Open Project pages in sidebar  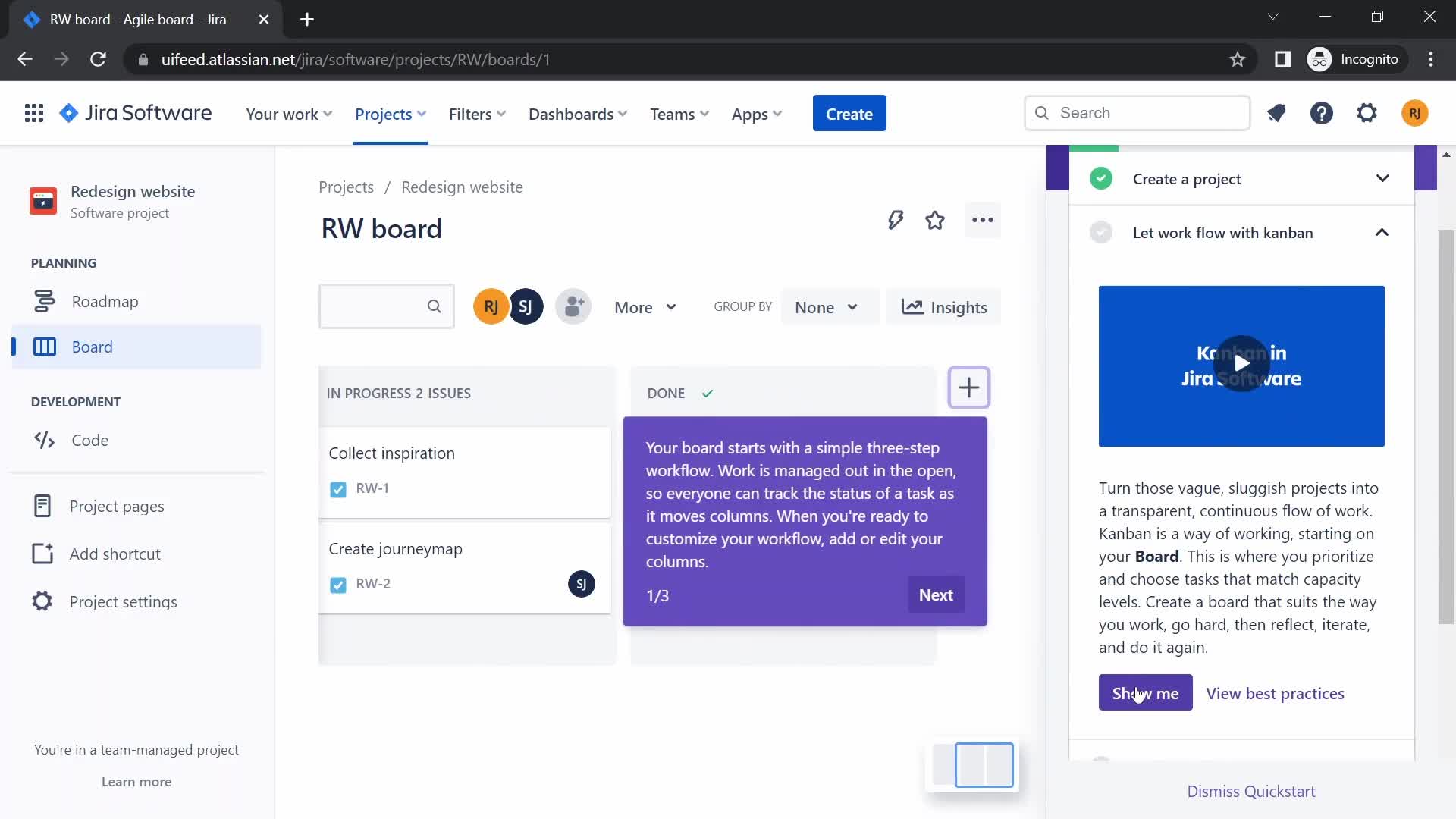tap(136, 507)
